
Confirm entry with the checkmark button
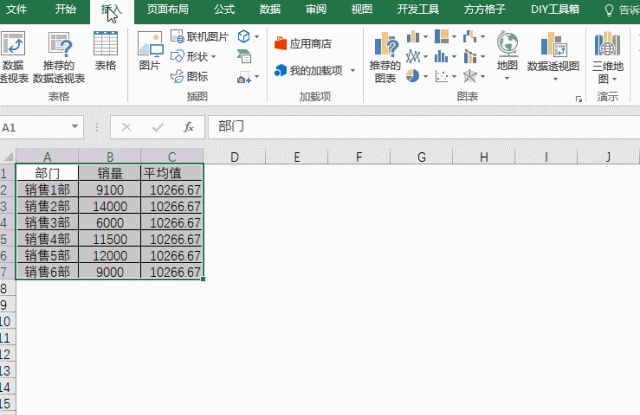[158, 127]
